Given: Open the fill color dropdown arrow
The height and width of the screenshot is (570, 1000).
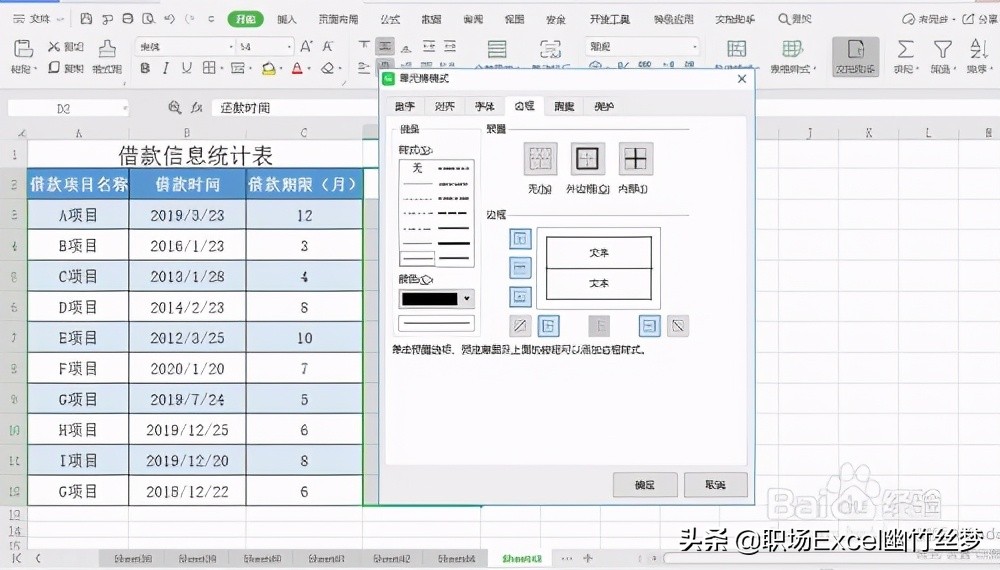Looking at the screenshot, I should pyautogui.click(x=281, y=69).
